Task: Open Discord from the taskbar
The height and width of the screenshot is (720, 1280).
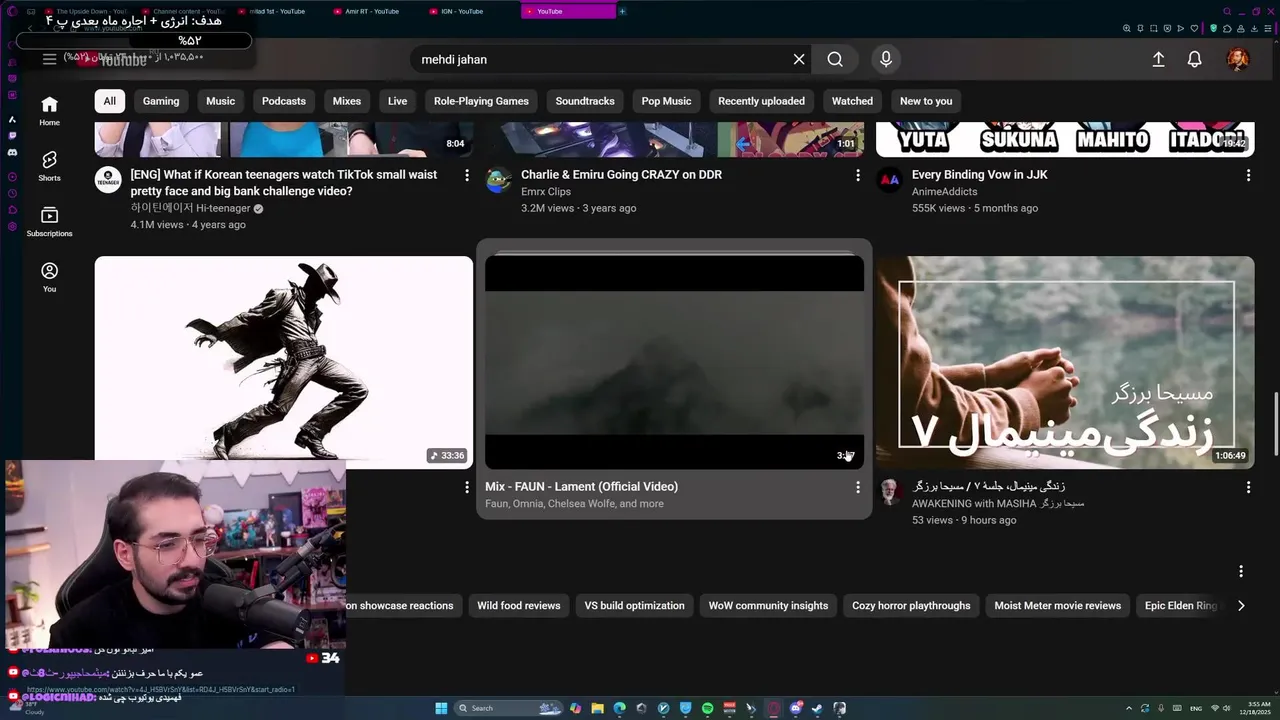Action: coord(795,708)
